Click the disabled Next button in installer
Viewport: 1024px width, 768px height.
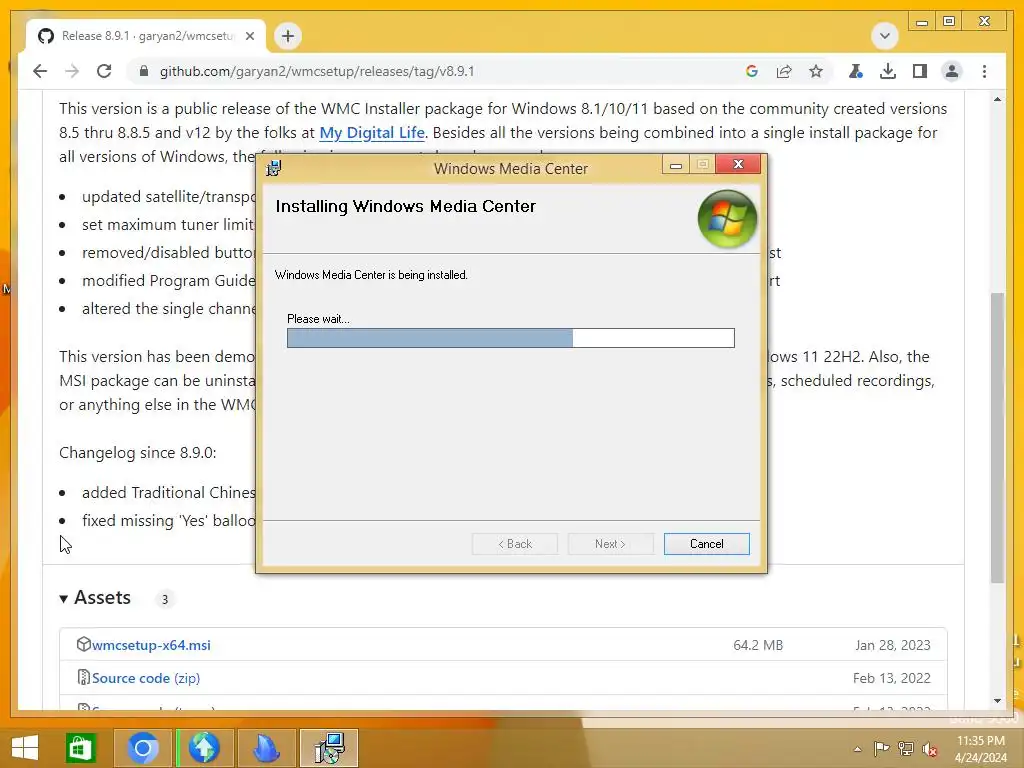click(x=611, y=544)
